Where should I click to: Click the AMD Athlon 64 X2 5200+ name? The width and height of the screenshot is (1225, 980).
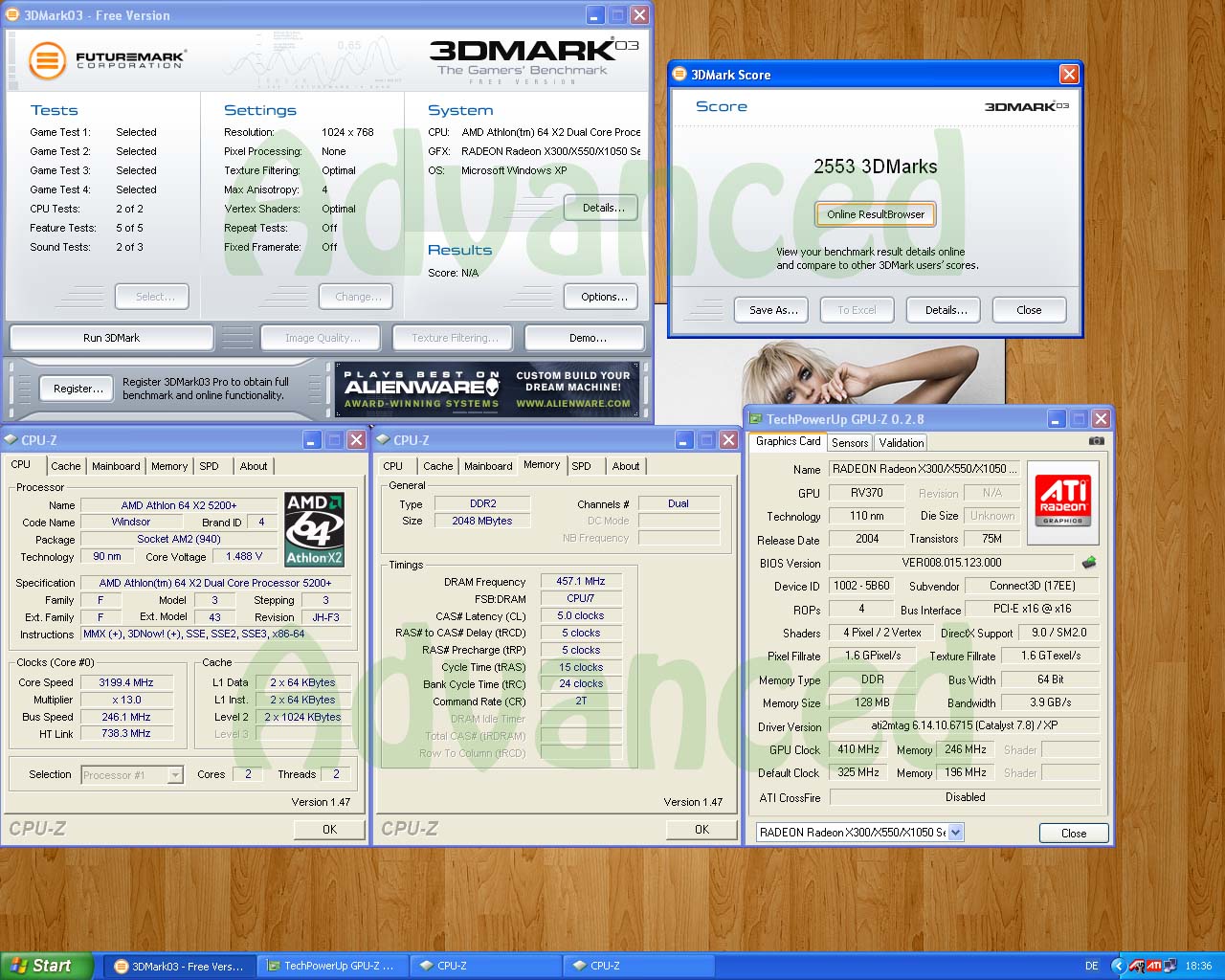pyautogui.click(x=179, y=505)
